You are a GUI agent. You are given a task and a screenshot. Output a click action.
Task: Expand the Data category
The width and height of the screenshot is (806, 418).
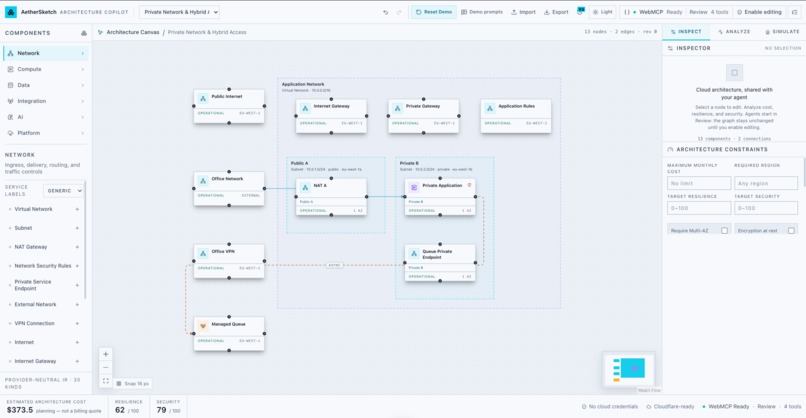click(46, 85)
